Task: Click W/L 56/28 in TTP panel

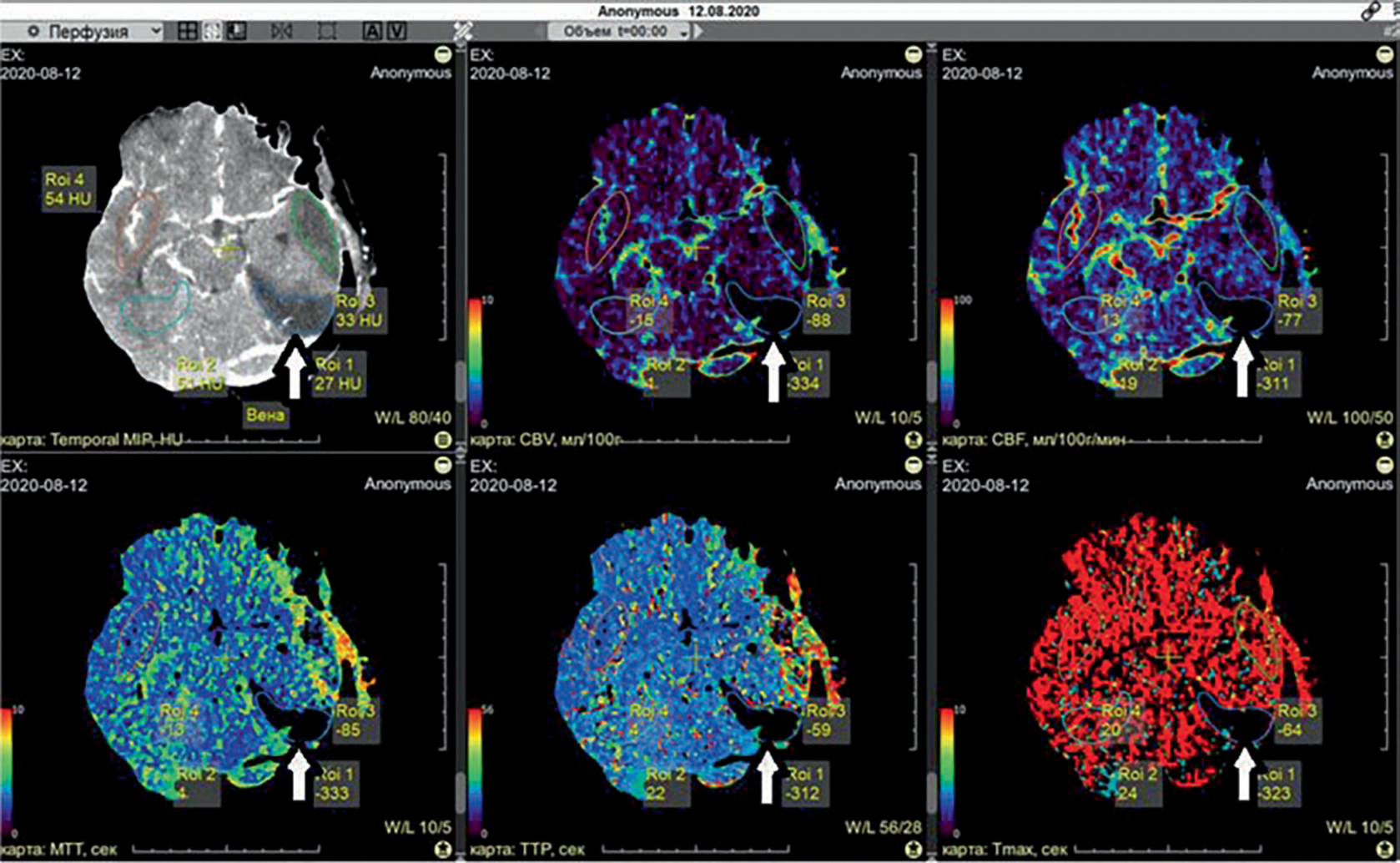Action: coord(883,828)
